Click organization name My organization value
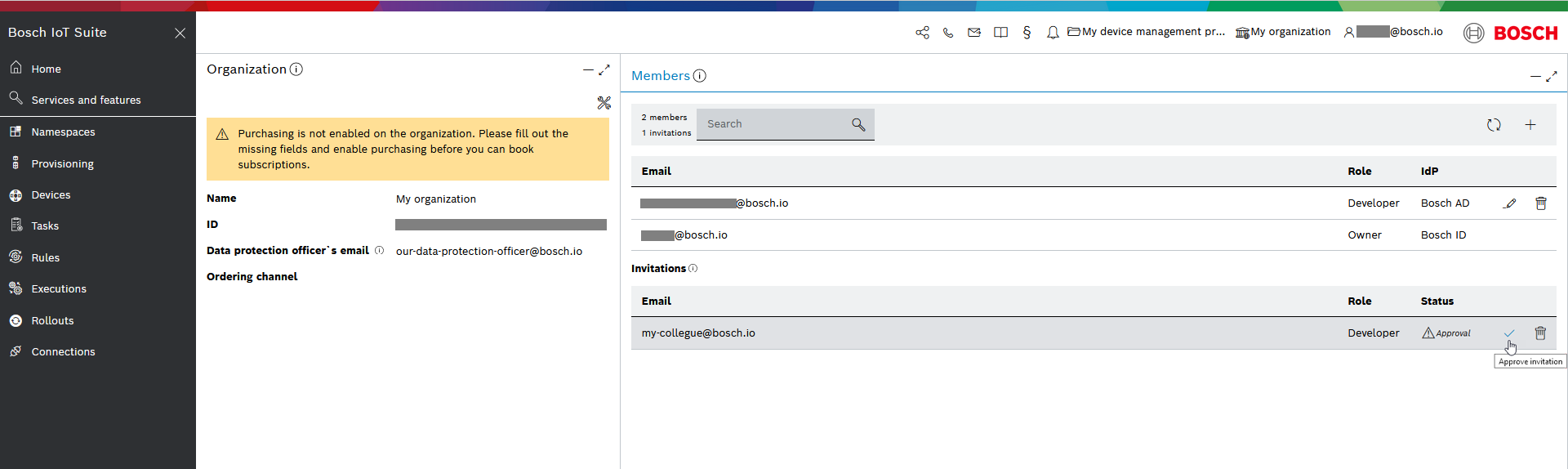 click(436, 199)
